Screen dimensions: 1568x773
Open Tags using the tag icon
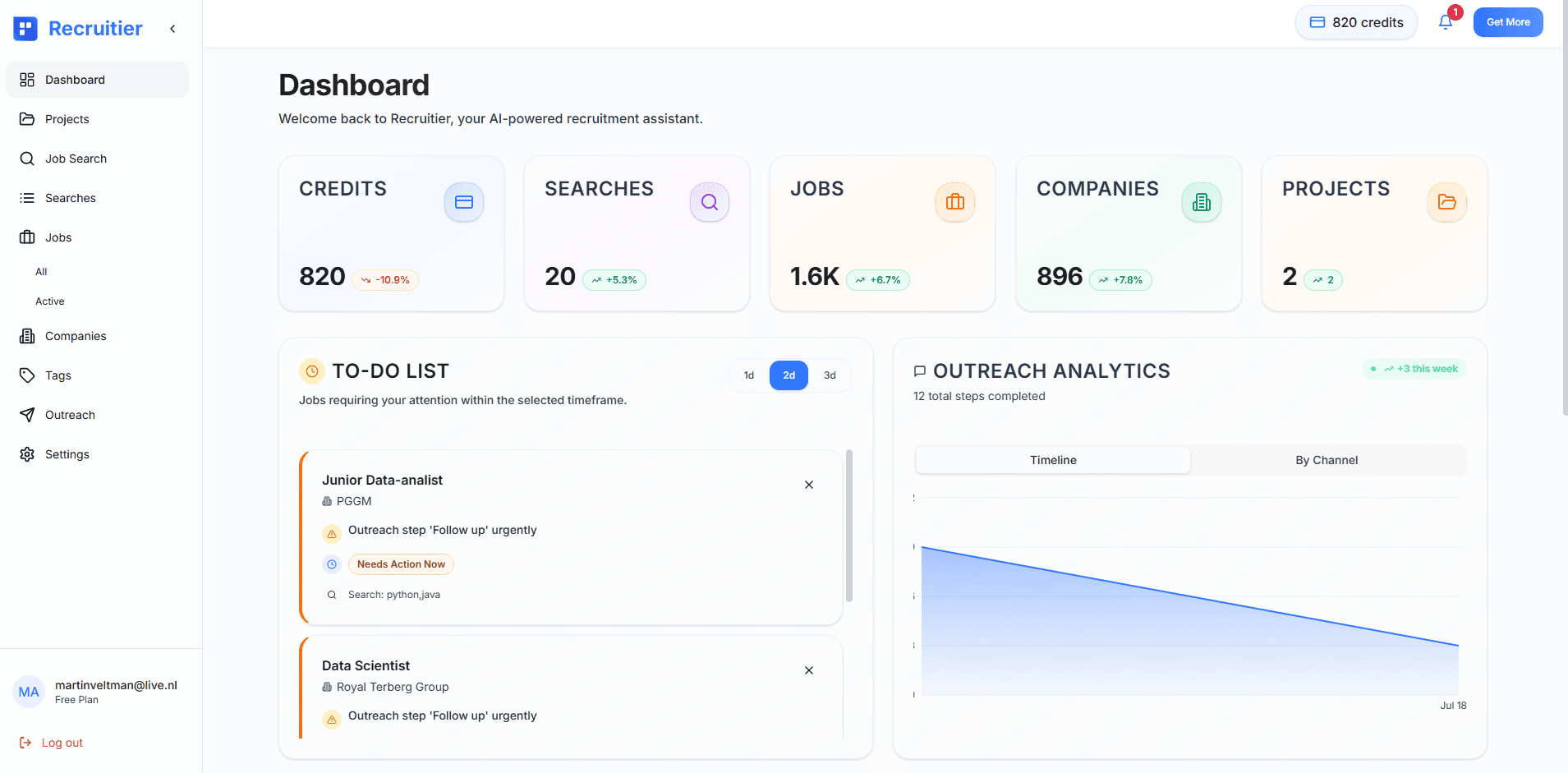(27, 375)
